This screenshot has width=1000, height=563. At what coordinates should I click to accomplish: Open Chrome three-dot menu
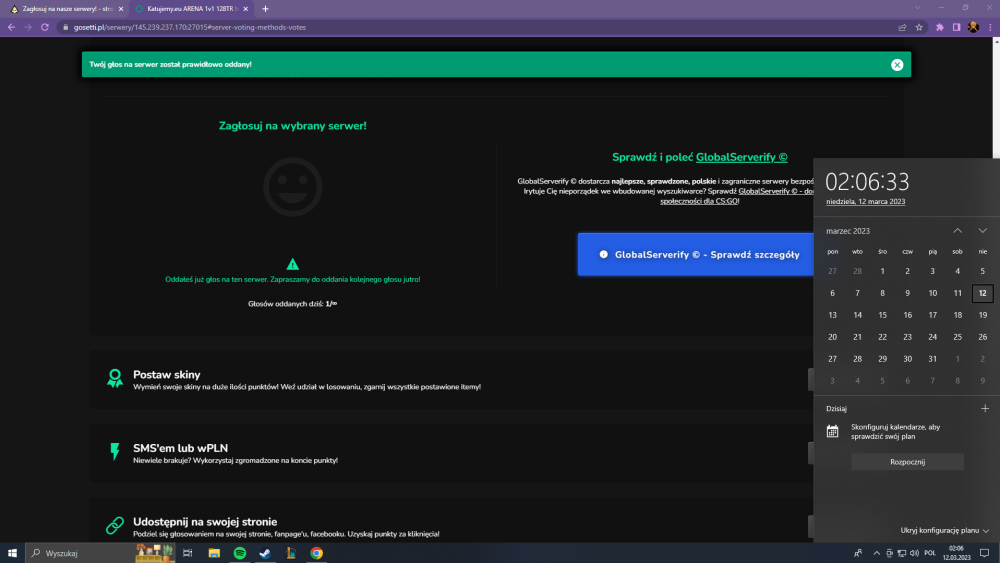click(990, 27)
